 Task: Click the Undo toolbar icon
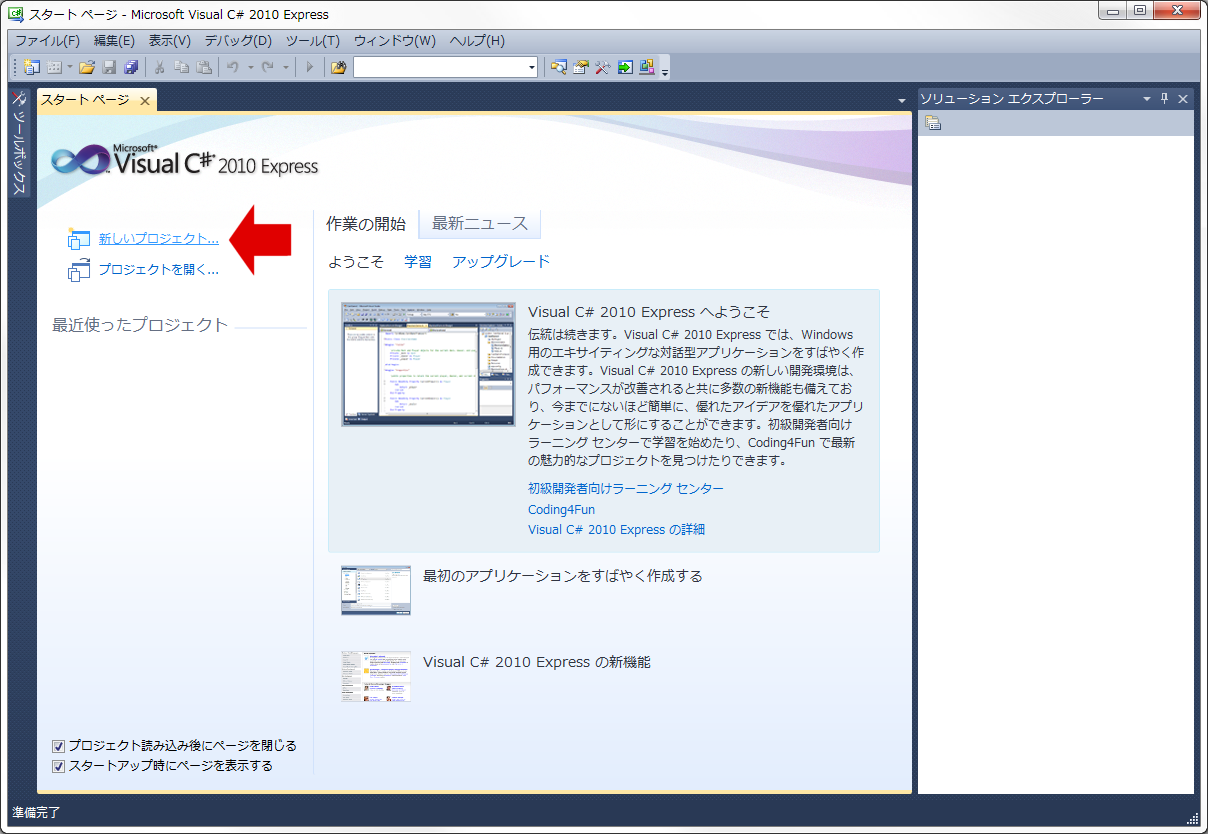pos(232,67)
